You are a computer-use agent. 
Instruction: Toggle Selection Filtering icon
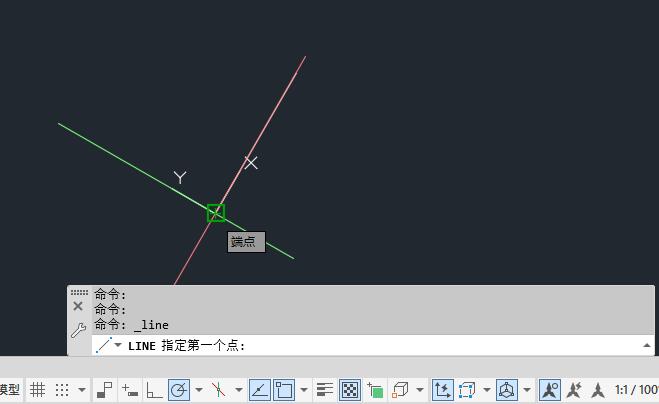click(467, 390)
